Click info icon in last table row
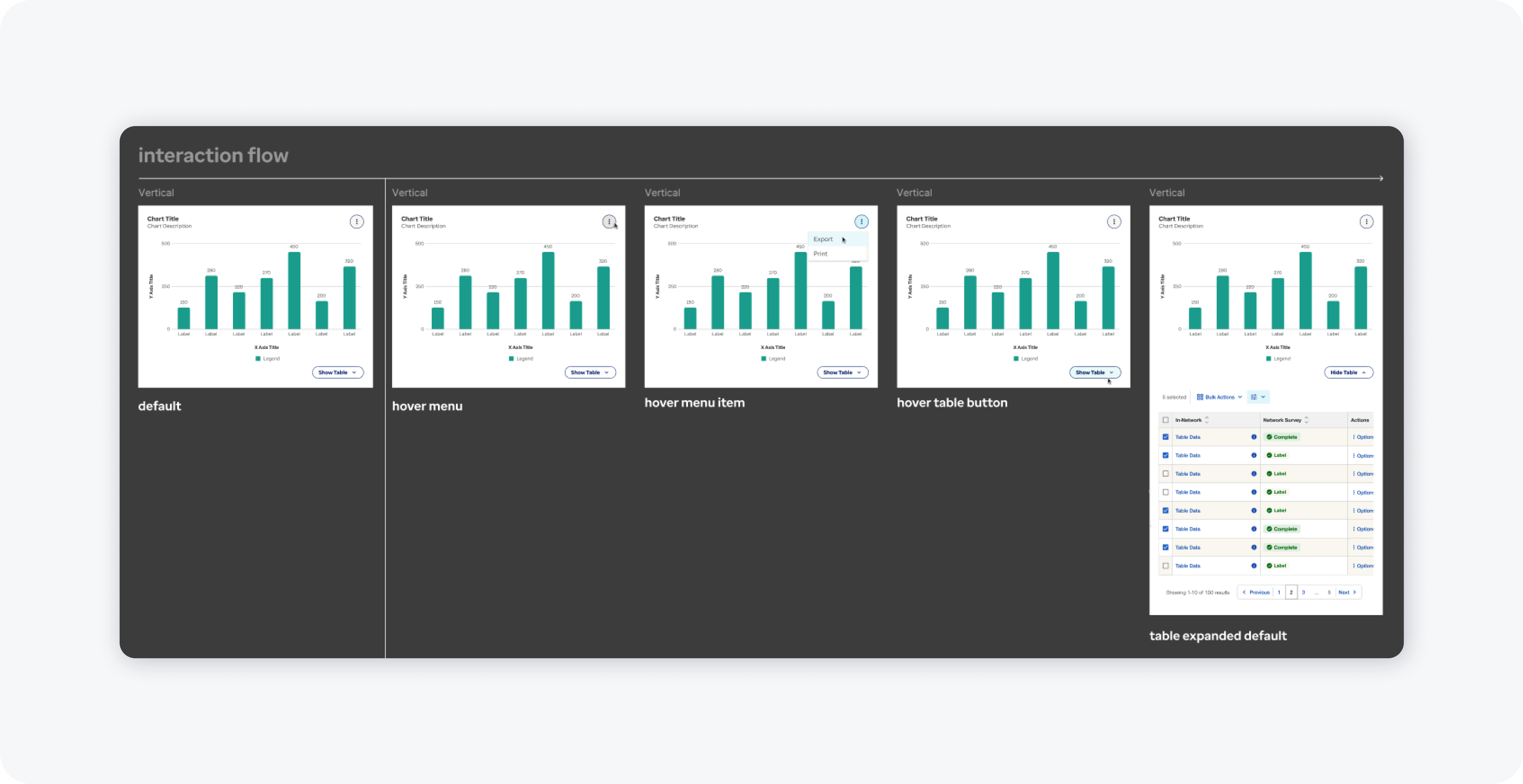Image resolution: width=1523 pixels, height=784 pixels. pyautogui.click(x=1253, y=566)
